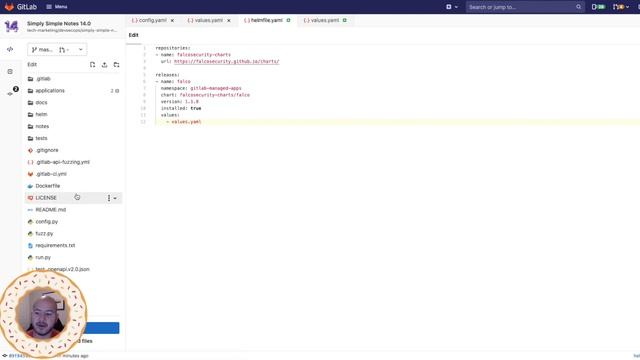Click the magnifier icon in the search box
Screen dimensions: 640x360
tap(578, 7)
